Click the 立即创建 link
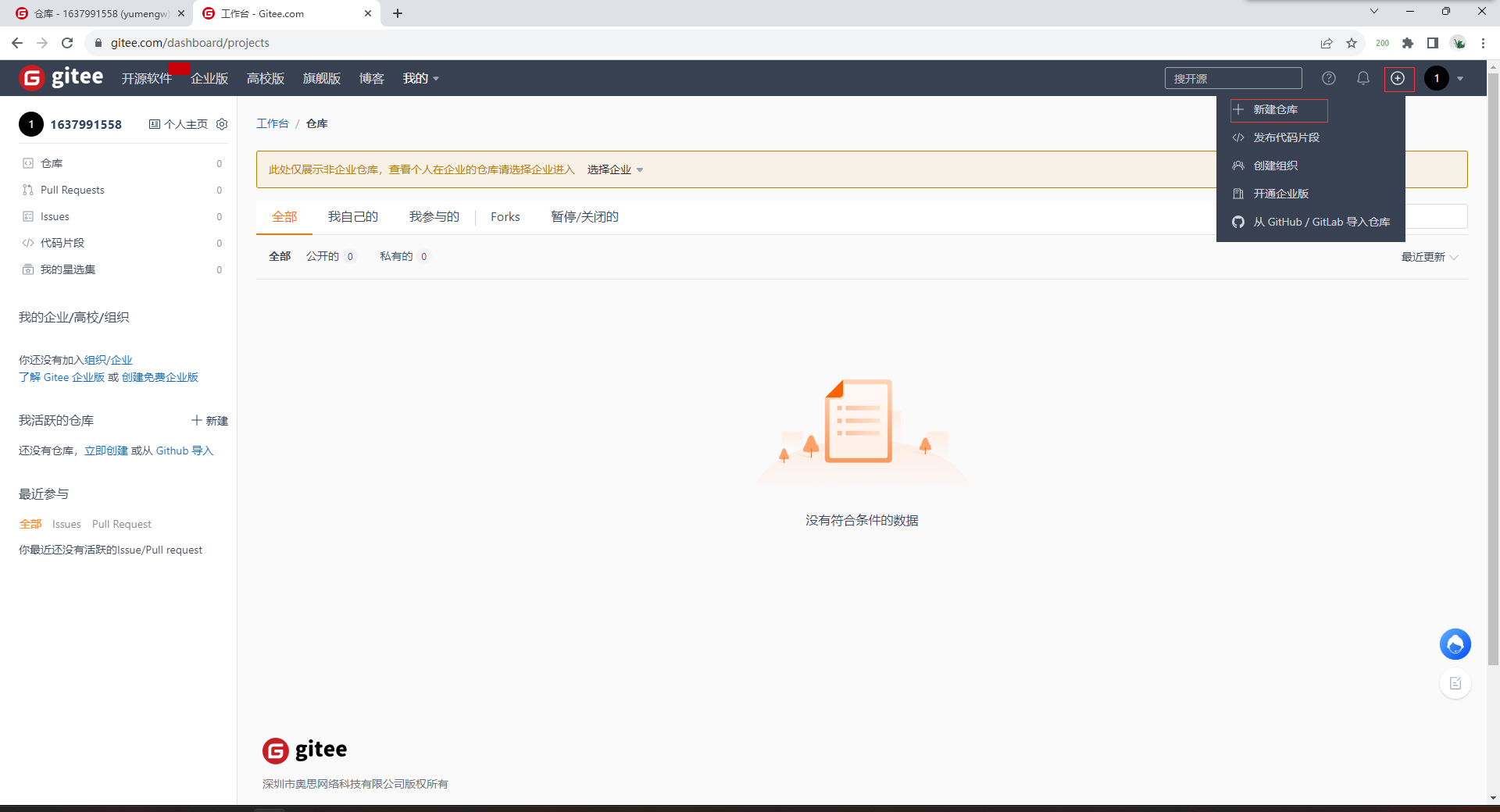Screen dimensions: 1500x812 click(106, 451)
